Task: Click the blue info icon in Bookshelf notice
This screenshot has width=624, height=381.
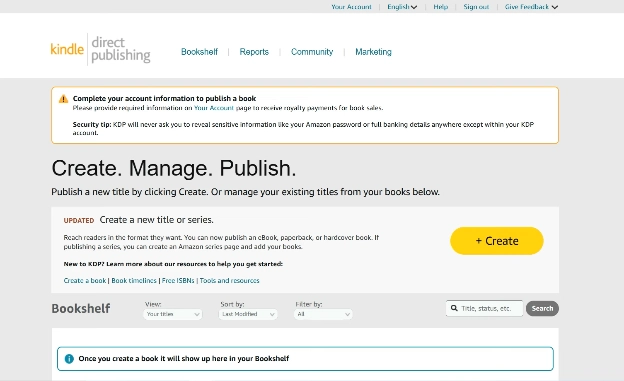Action: (x=69, y=359)
